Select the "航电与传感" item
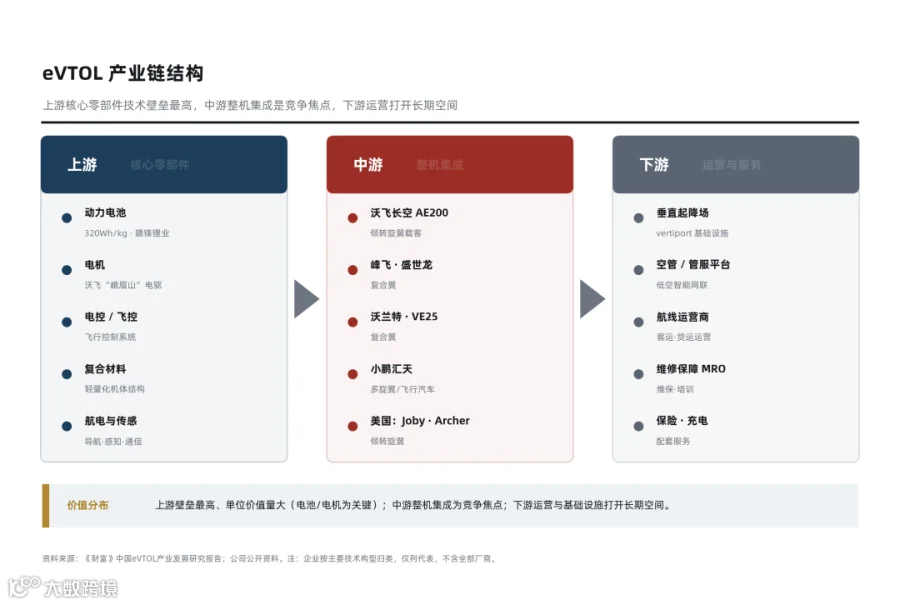This screenshot has height=605, width=900. point(111,421)
